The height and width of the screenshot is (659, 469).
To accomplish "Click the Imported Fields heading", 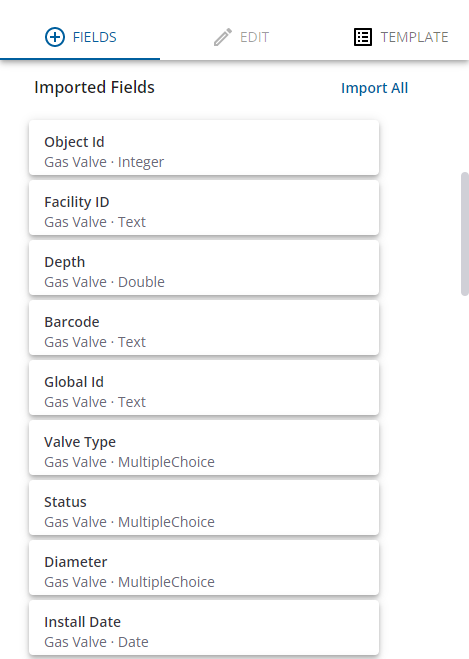I will [x=95, y=87].
